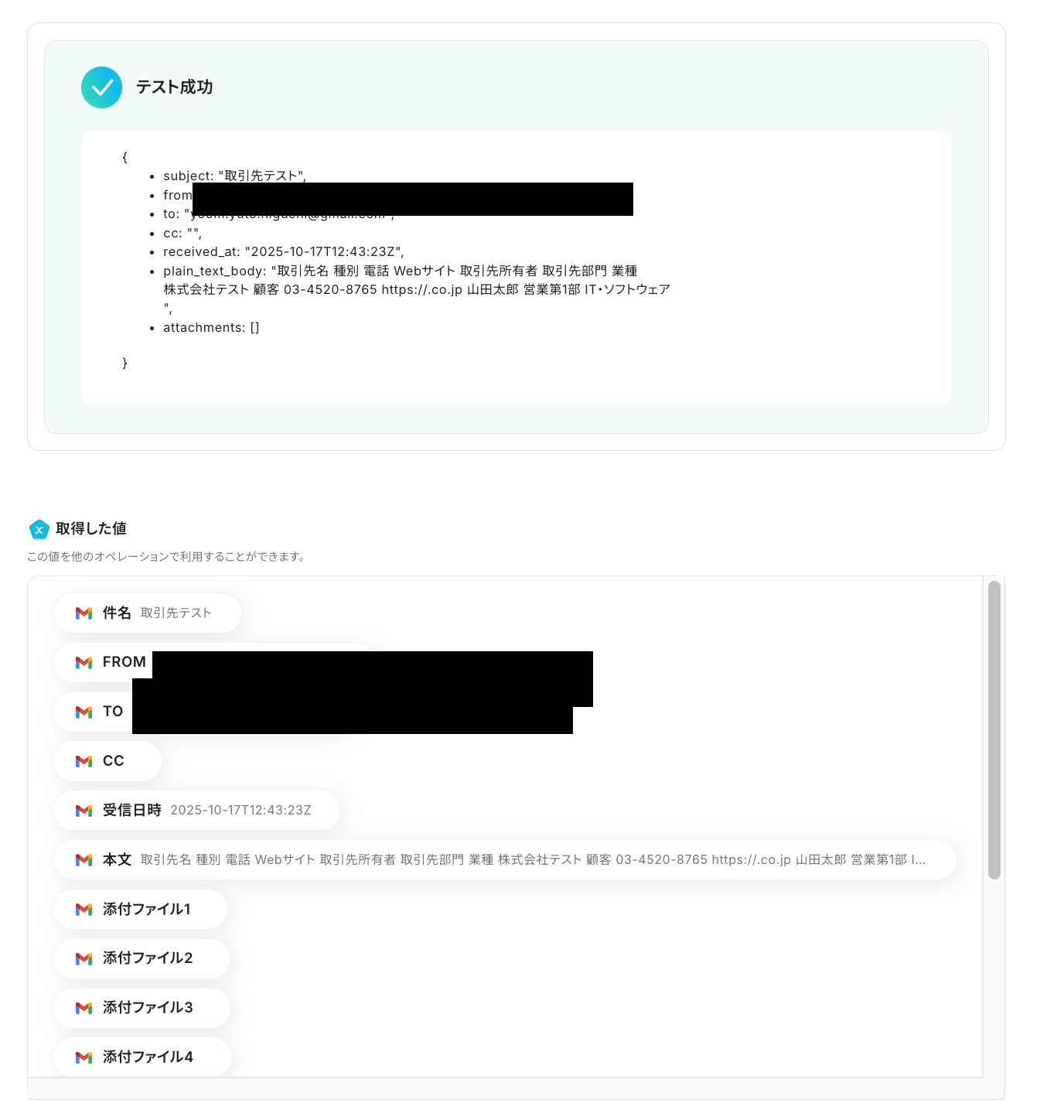Select the 添付ファイル2 chip
The height and width of the screenshot is (1120, 1064).
point(142,958)
